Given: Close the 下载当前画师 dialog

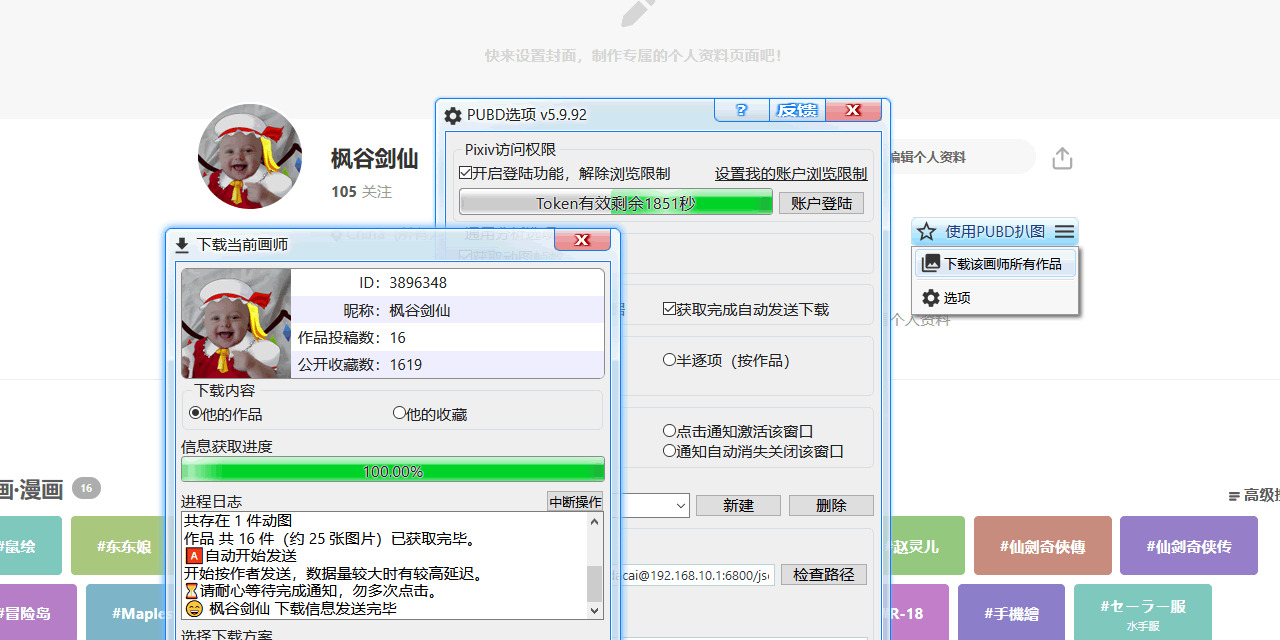Looking at the screenshot, I should tap(583, 240).
